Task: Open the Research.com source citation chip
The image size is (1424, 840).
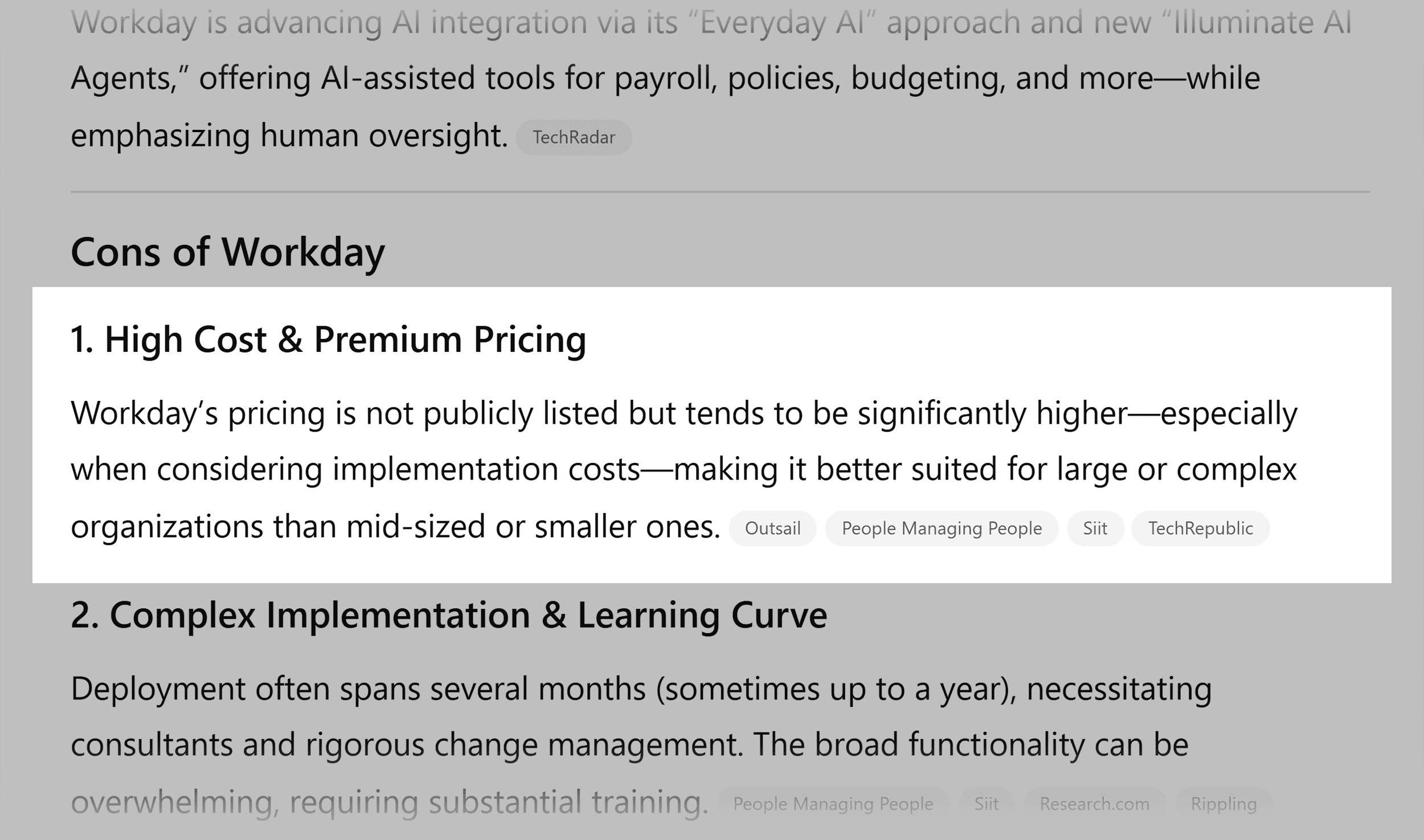Action: coord(1094,804)
